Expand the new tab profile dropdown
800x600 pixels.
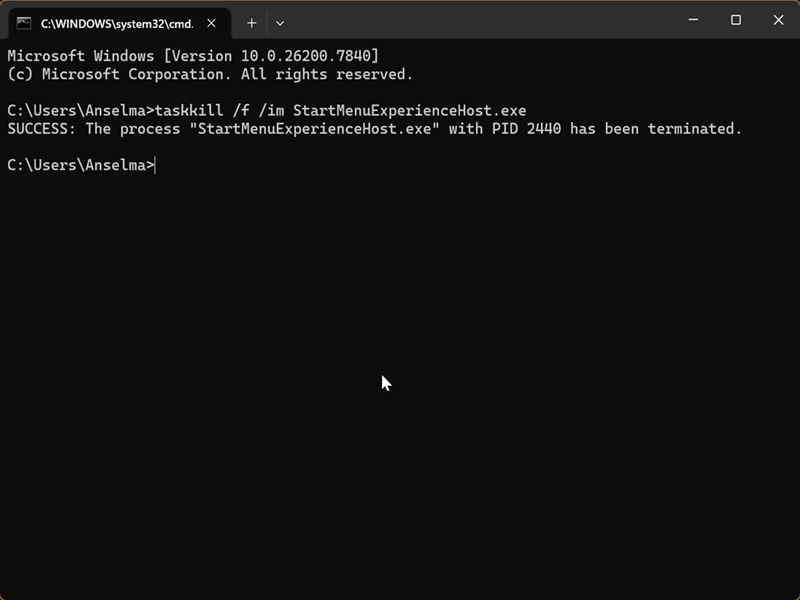click(x=280, y=23)
